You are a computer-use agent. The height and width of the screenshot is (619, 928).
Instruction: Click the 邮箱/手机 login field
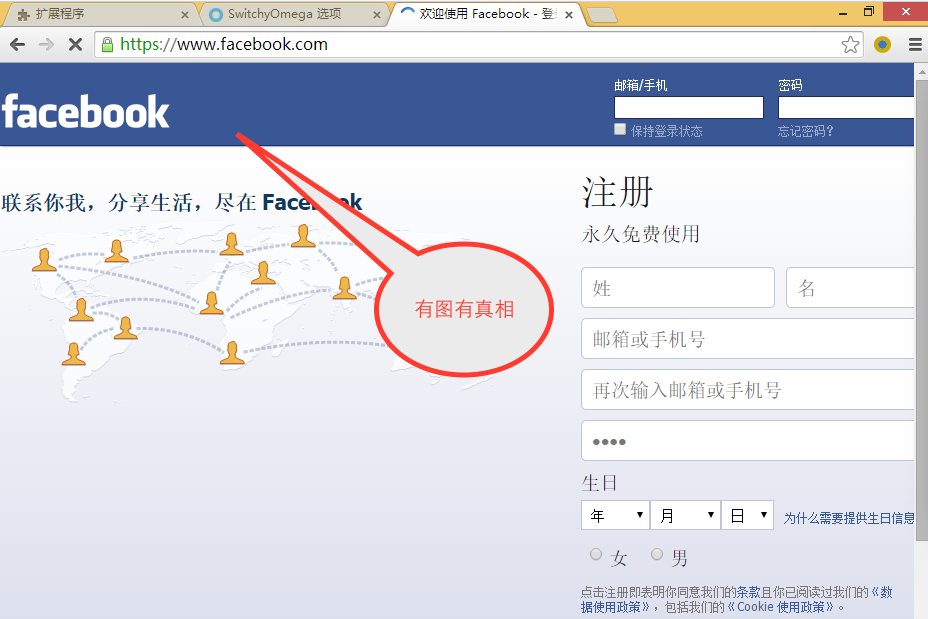coord(689,108)
